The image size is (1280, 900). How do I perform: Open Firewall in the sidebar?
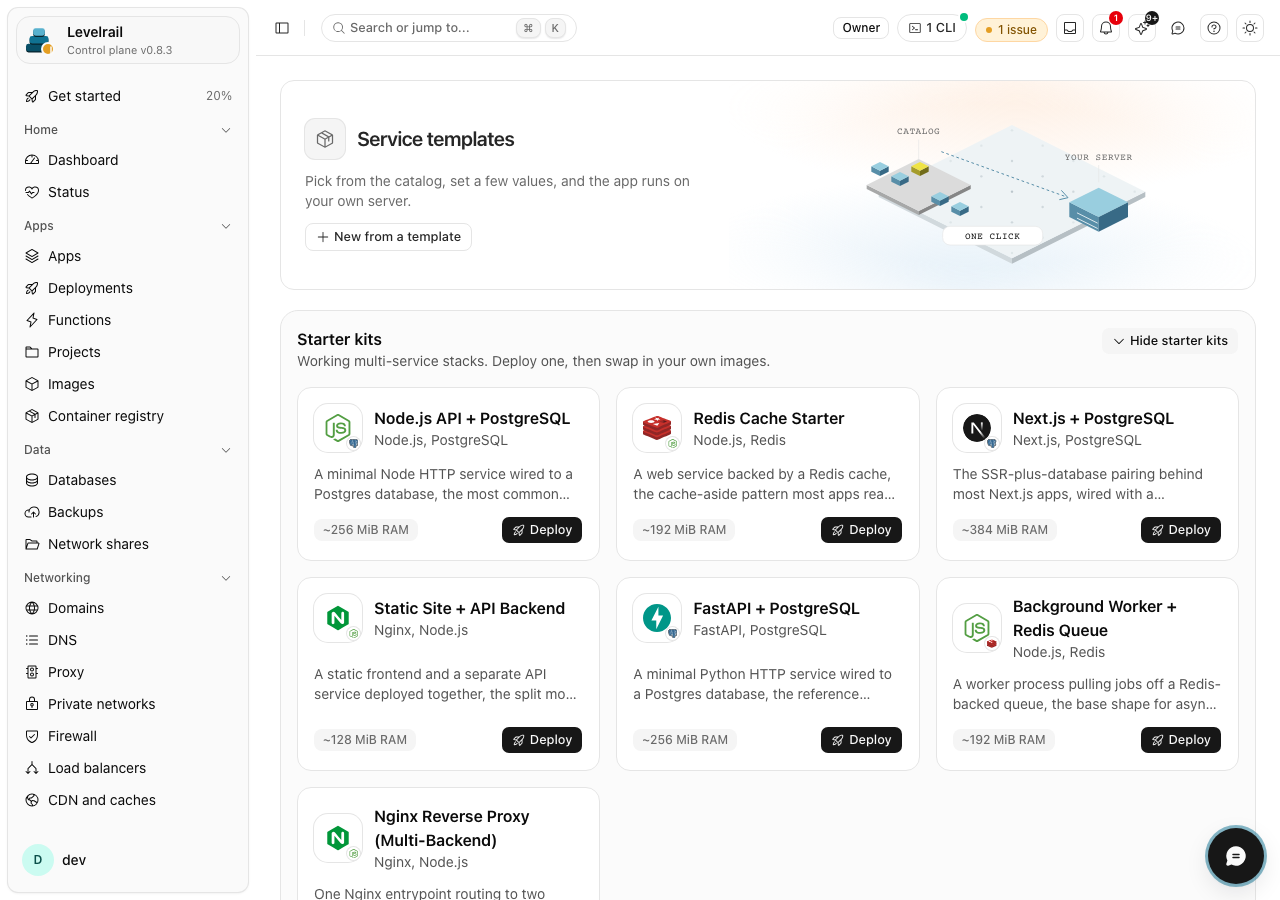pyautogui.click(x=128, y=736)
